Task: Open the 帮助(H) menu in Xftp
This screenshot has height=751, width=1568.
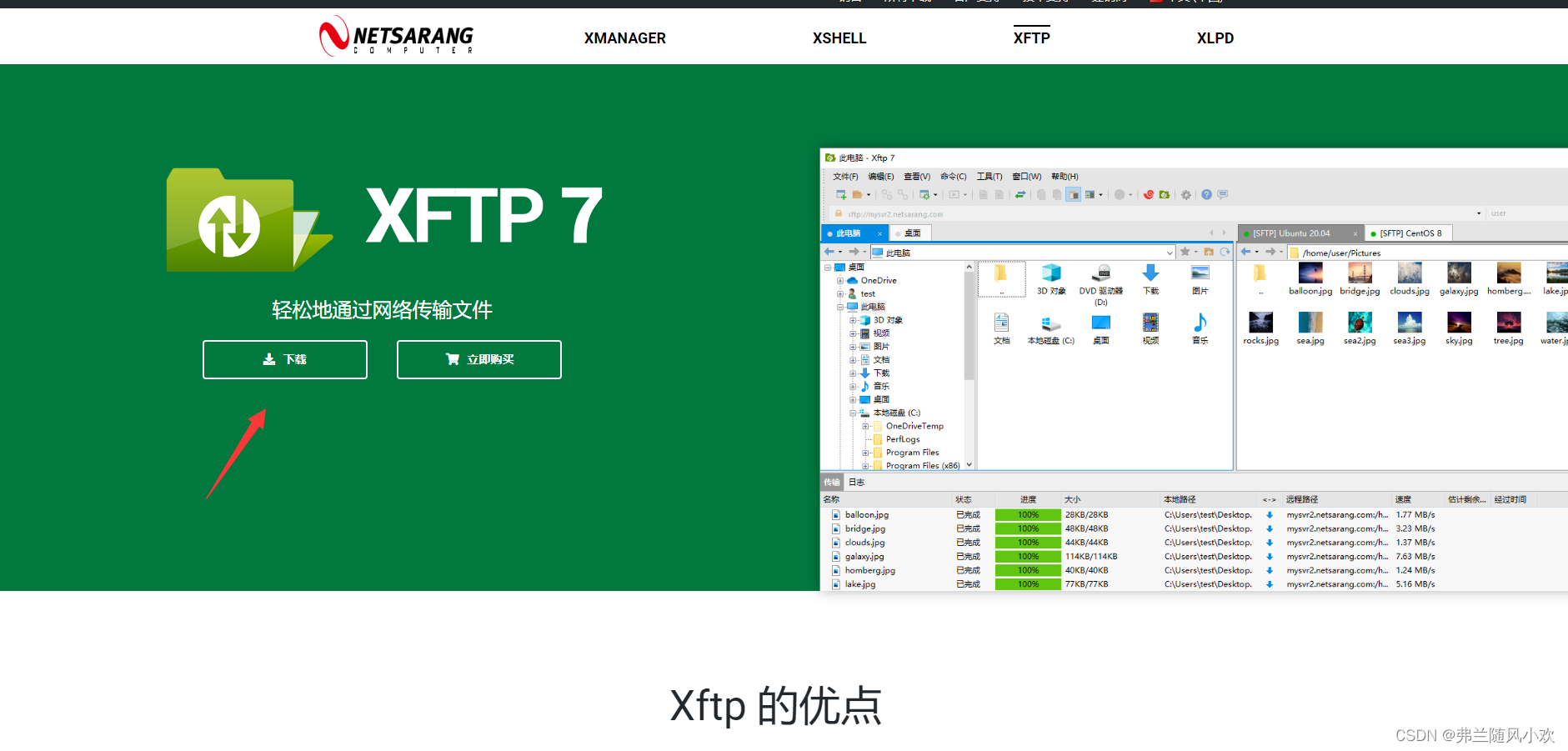Action: click(1065, 177)
